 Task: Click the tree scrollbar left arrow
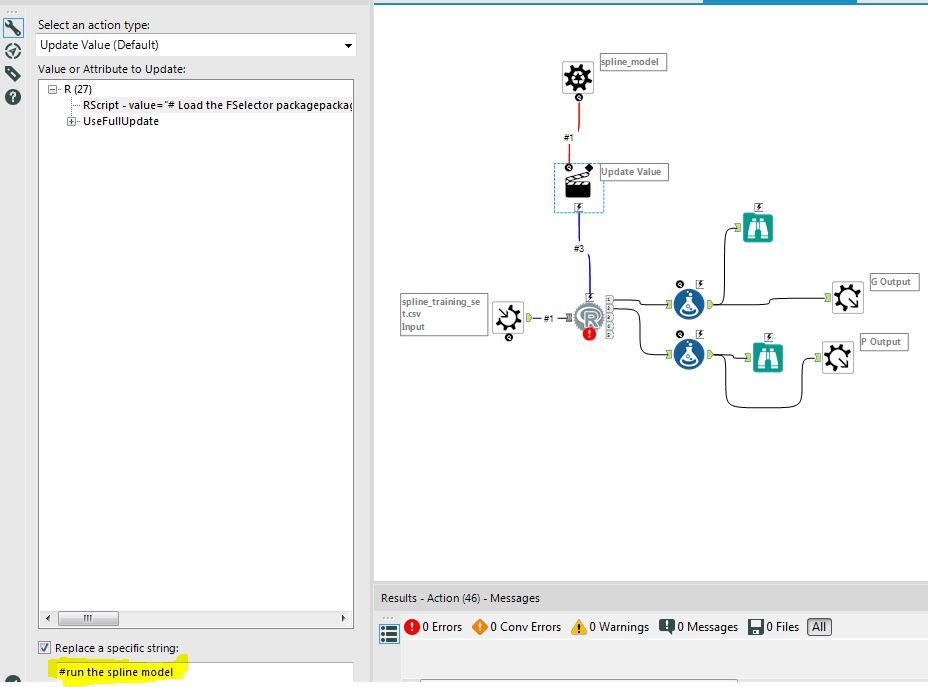[48, 618]
